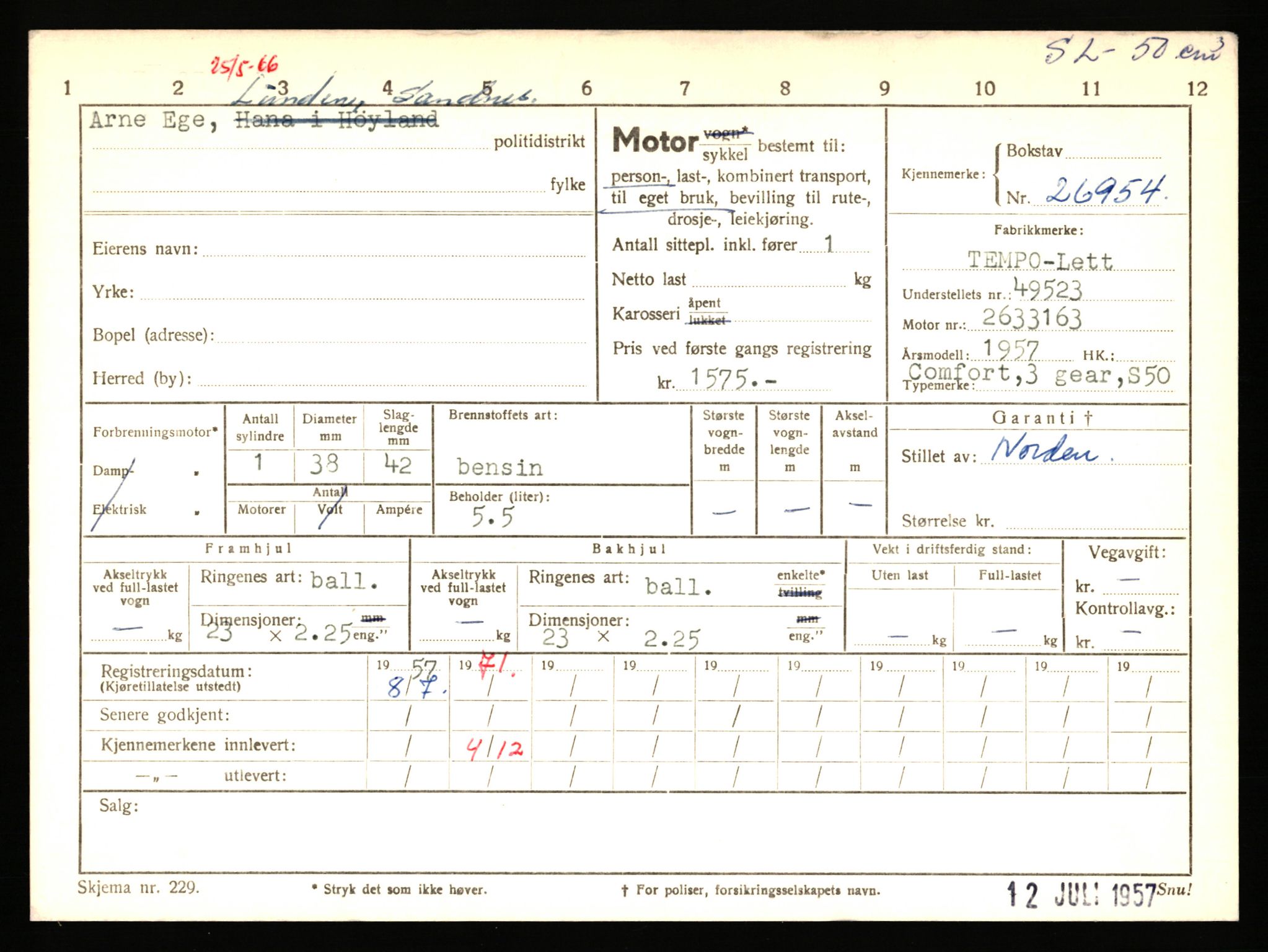The image size is (1268, 952).
Task: Click the 'Bopel (adresse):' label
Action: 154,335
